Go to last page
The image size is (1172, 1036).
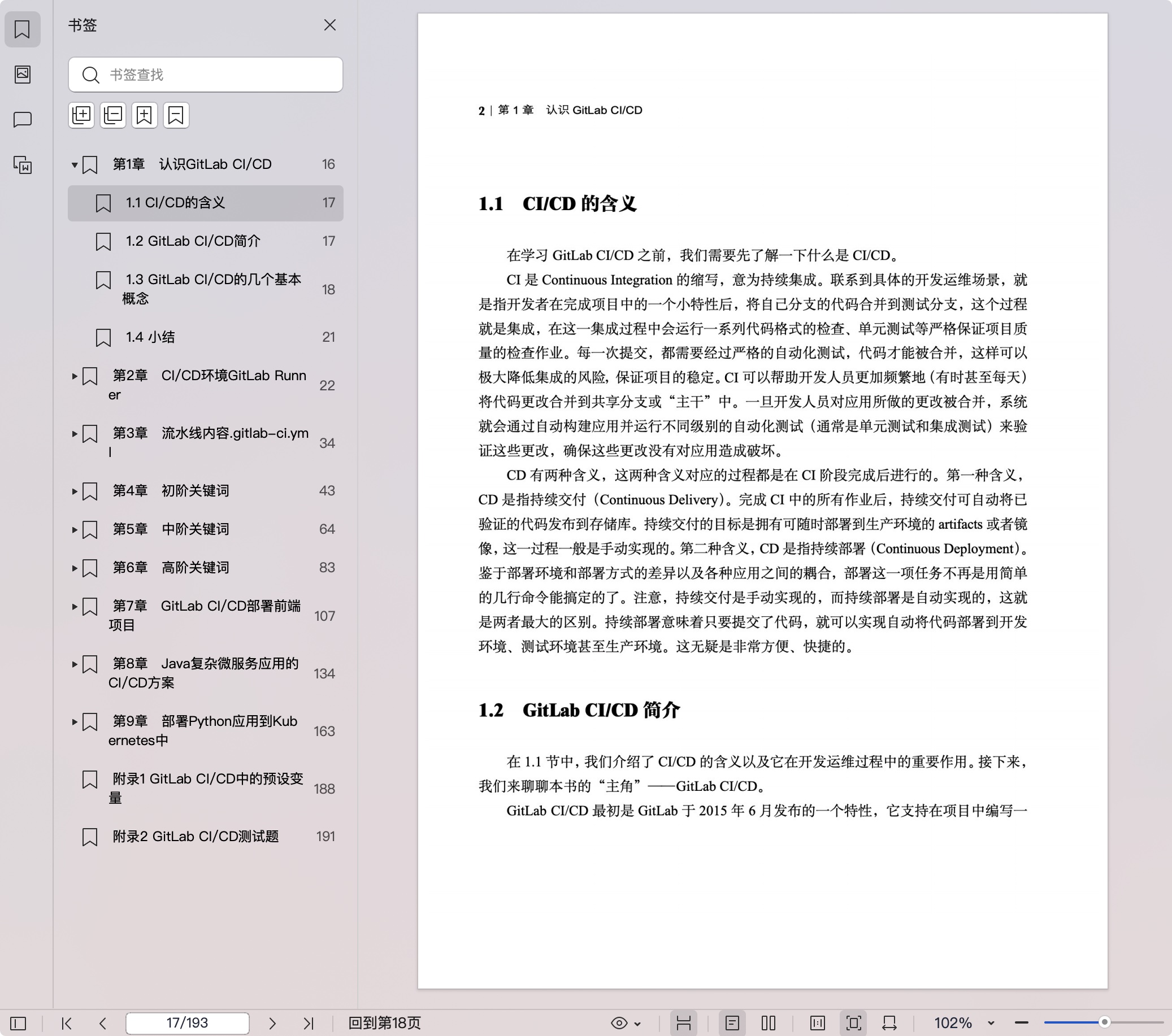(309, 1023)
